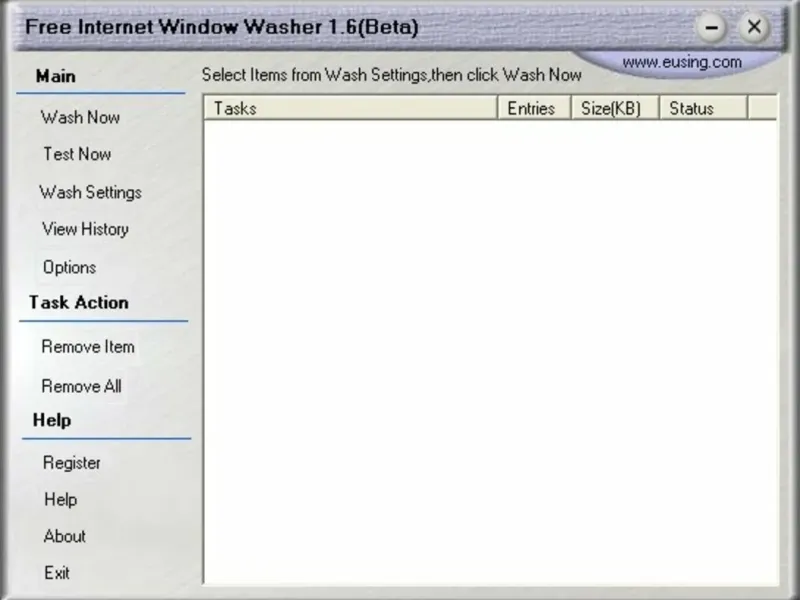Visit the www.eusing.com link
Screen dimensions: 800x600
pos(682,62)
